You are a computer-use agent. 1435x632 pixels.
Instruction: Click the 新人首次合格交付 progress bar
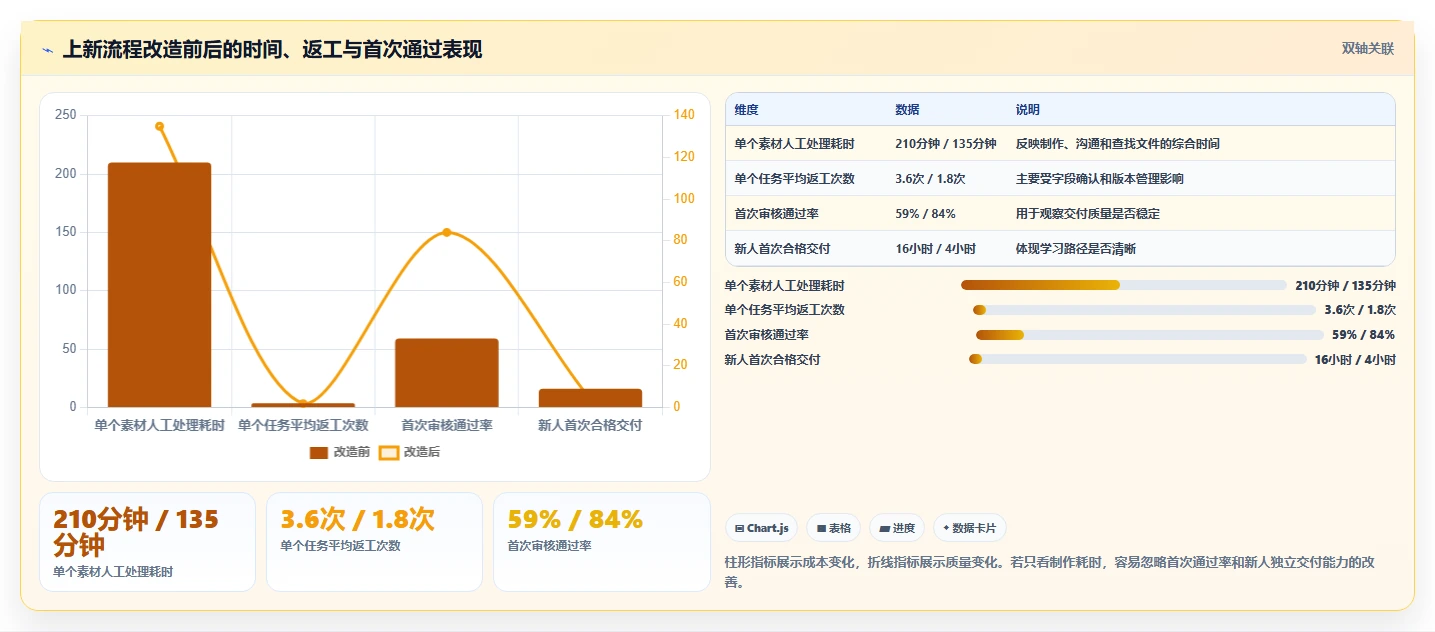1138,359
